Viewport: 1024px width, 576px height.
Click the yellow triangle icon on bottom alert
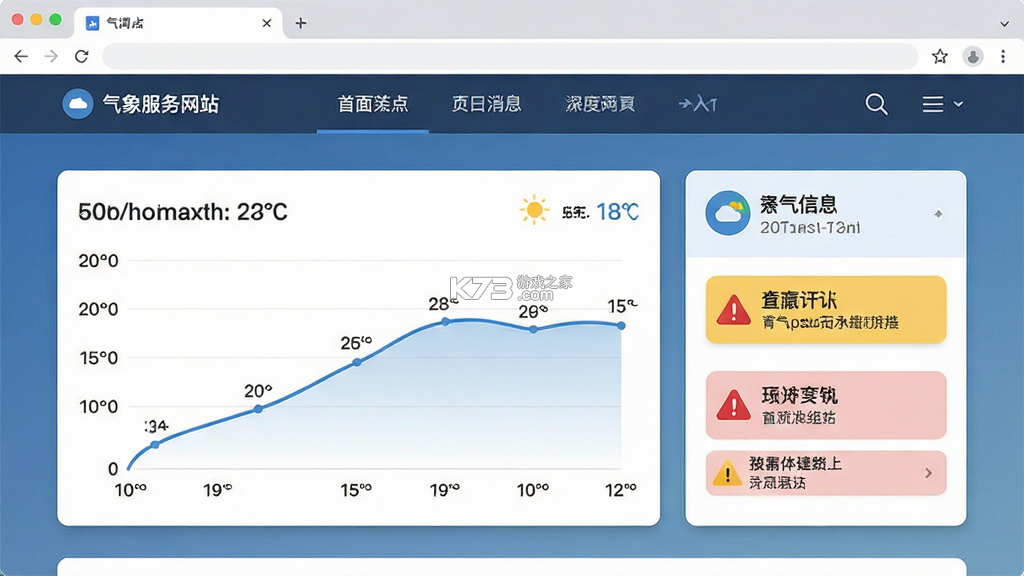(727, 473)
